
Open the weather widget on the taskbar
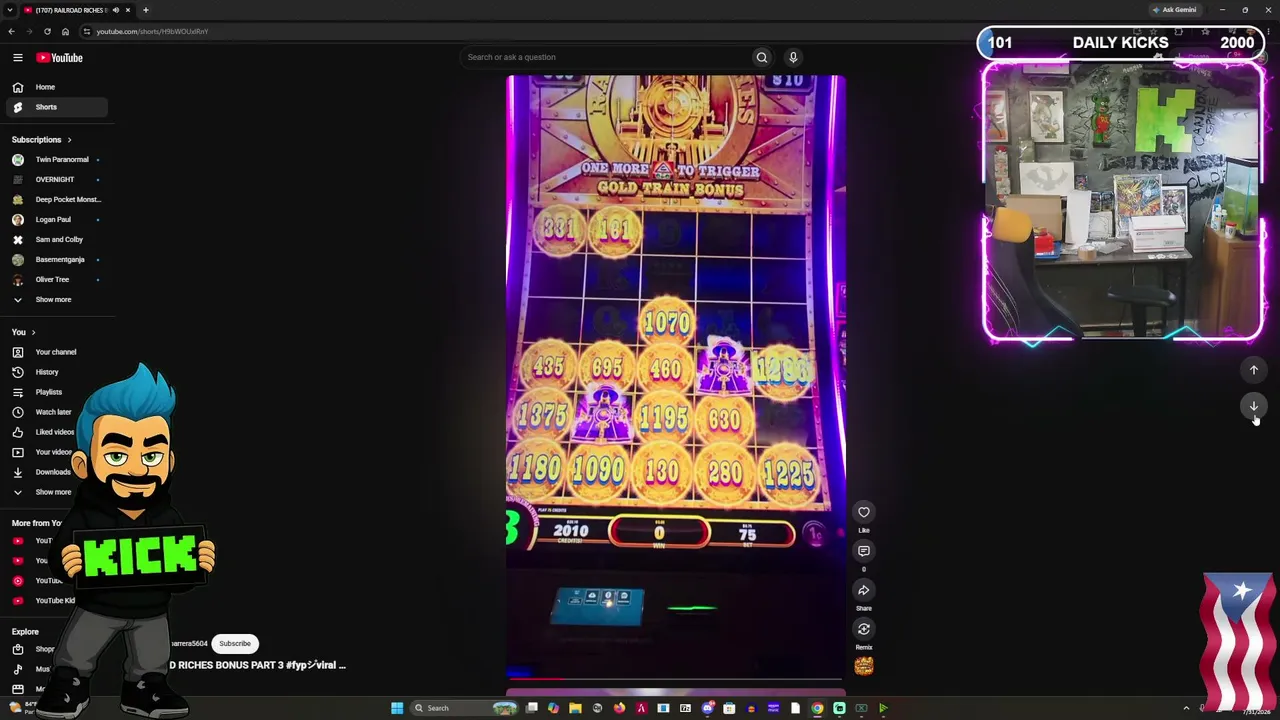(22, 708)
